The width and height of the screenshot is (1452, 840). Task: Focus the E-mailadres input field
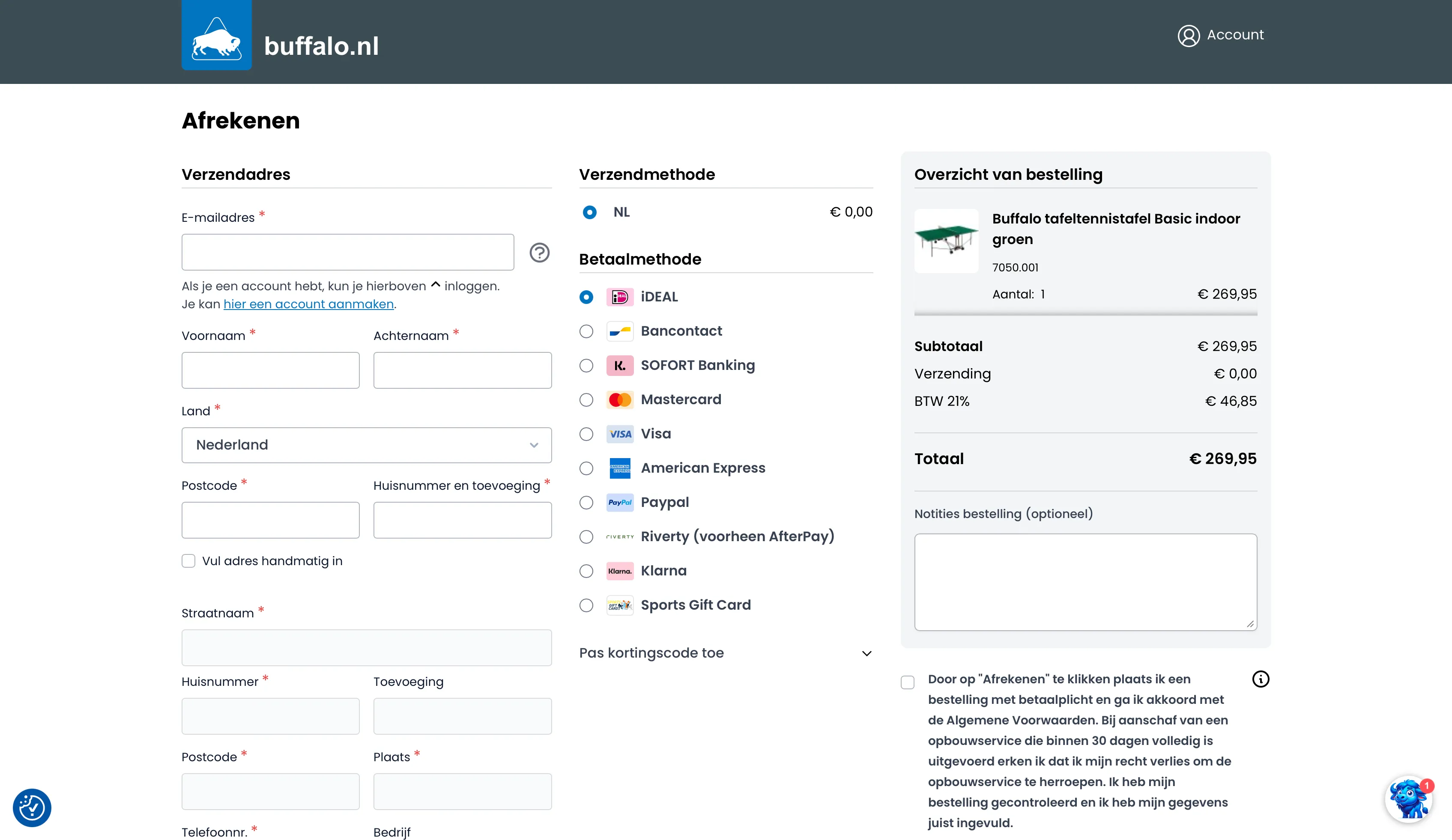pyautogui.click(x=347, y=252)
